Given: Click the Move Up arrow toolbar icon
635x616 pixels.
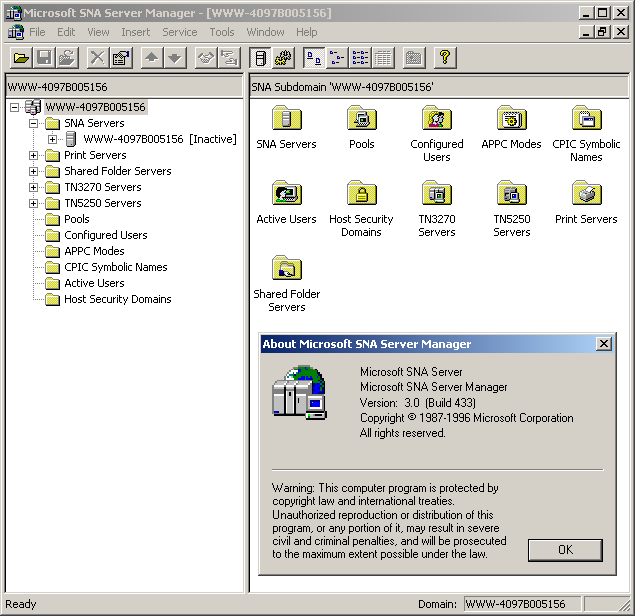Looking at the screenshot, I should click(x=152, y=58).
